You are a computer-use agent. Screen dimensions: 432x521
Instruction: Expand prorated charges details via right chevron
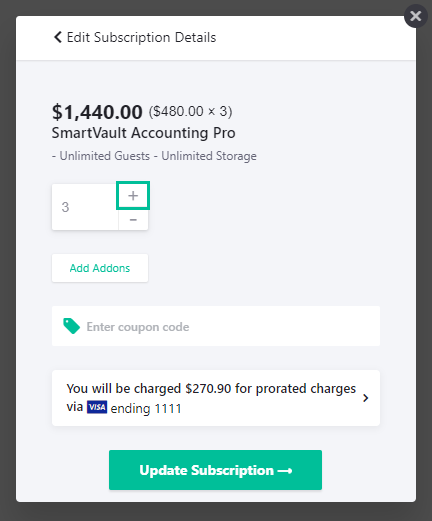point(366,398)
